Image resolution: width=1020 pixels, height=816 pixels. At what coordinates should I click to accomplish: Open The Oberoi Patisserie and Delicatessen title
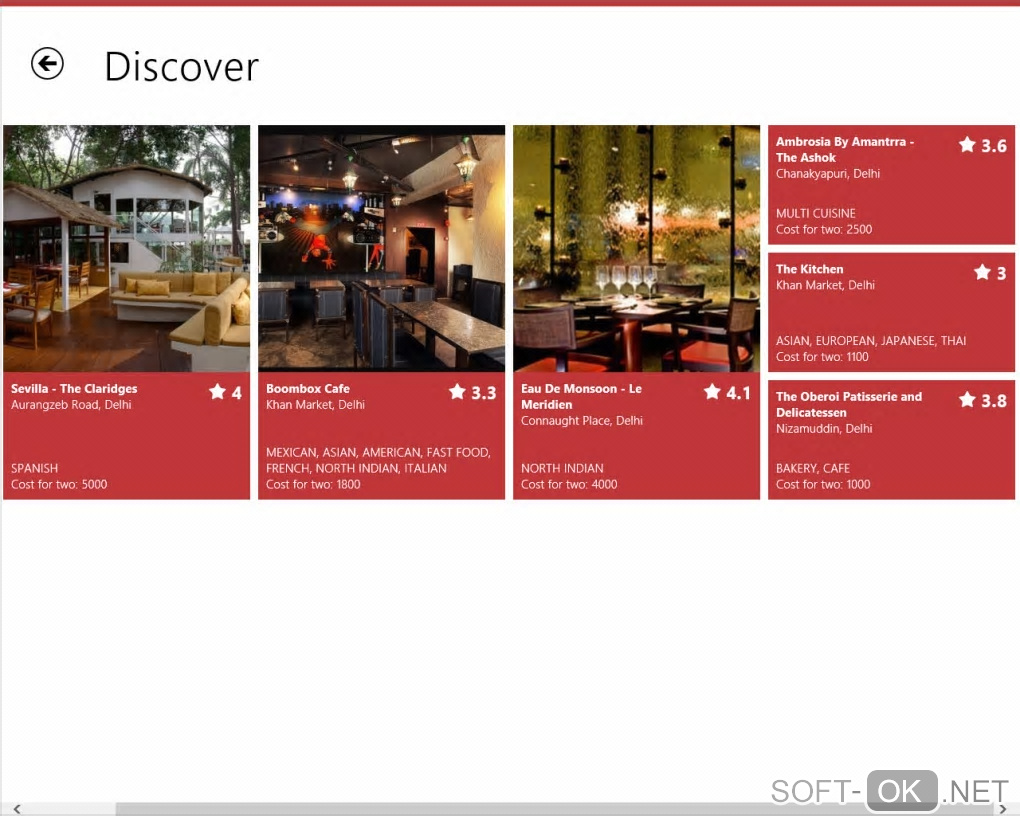tap(849, 404)
